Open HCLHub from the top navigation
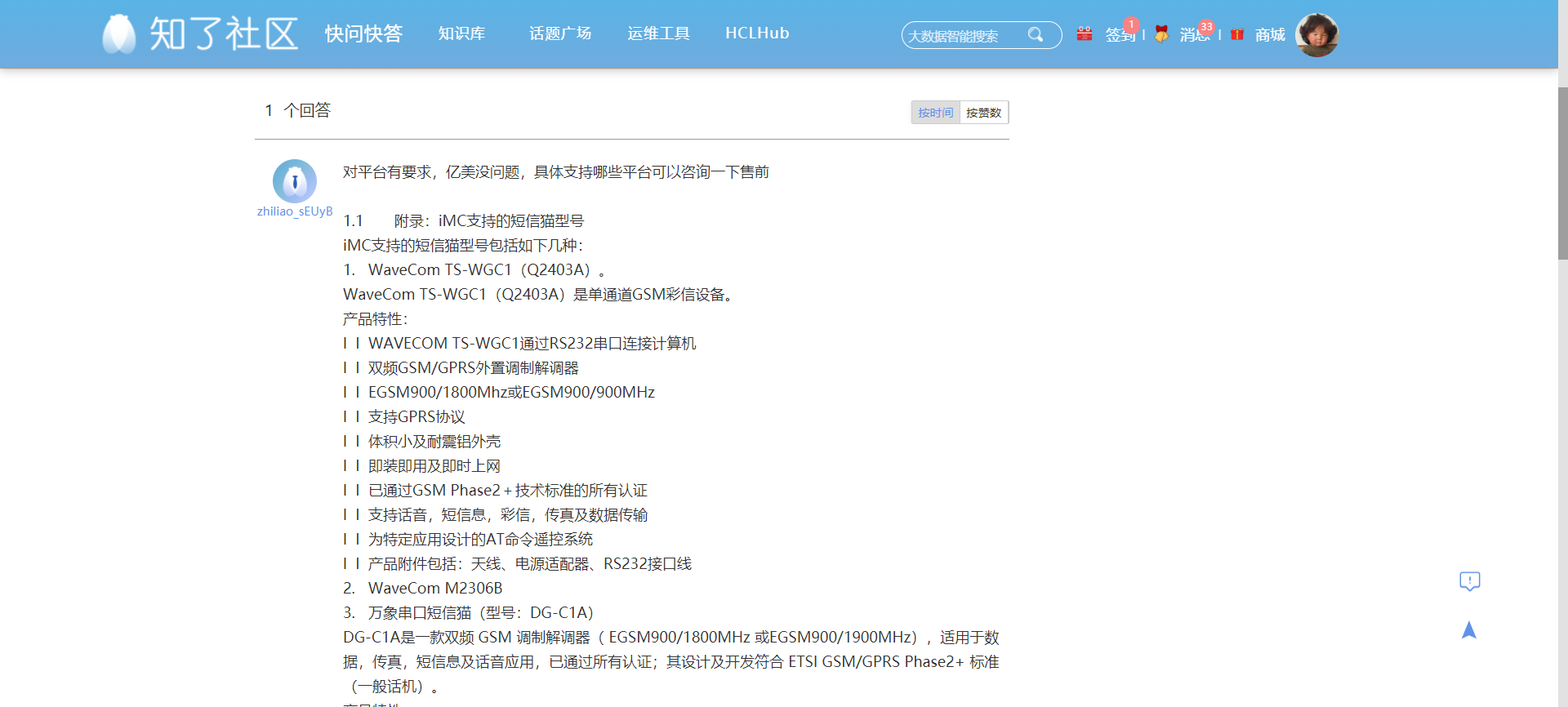The width and height of the screenshot is (1568, 707). (x=757, y=33)
